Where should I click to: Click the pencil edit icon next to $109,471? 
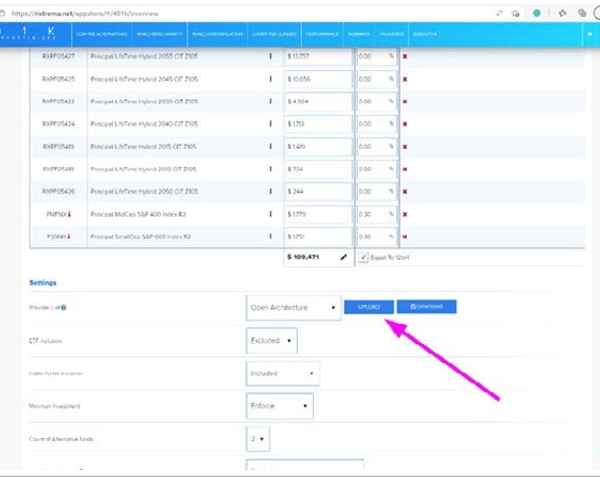pos(343,257)
